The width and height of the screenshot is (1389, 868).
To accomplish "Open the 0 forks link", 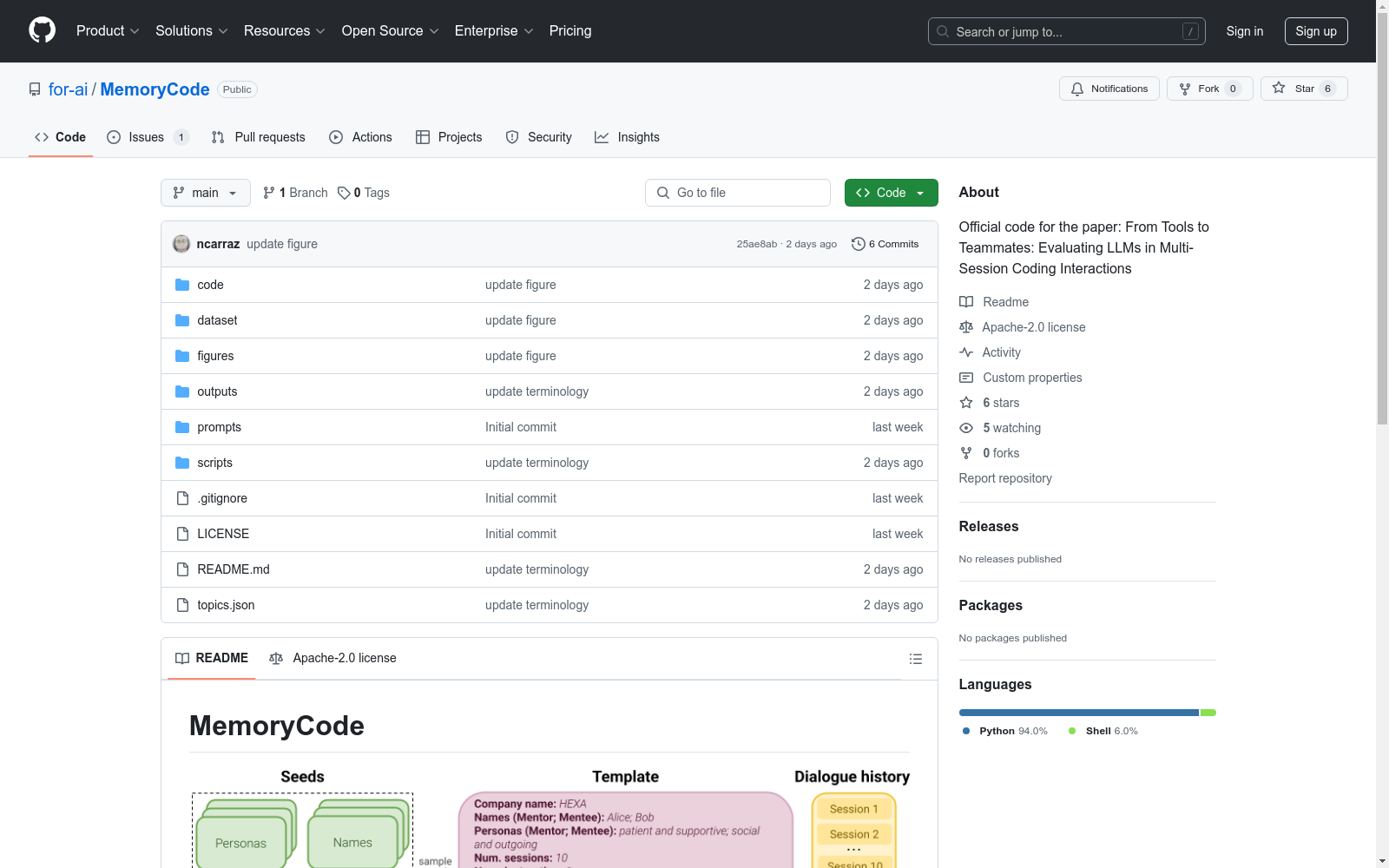I will (1001, 453).
